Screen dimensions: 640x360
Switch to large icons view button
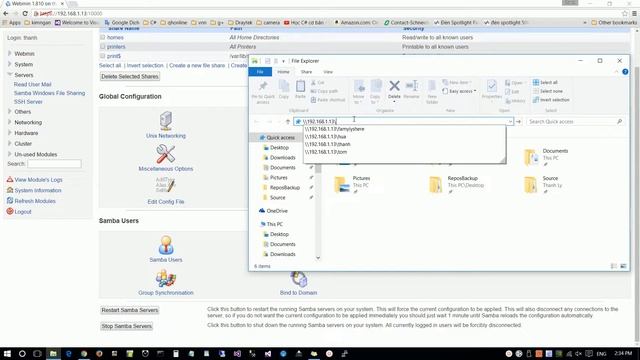pos(623,266)
